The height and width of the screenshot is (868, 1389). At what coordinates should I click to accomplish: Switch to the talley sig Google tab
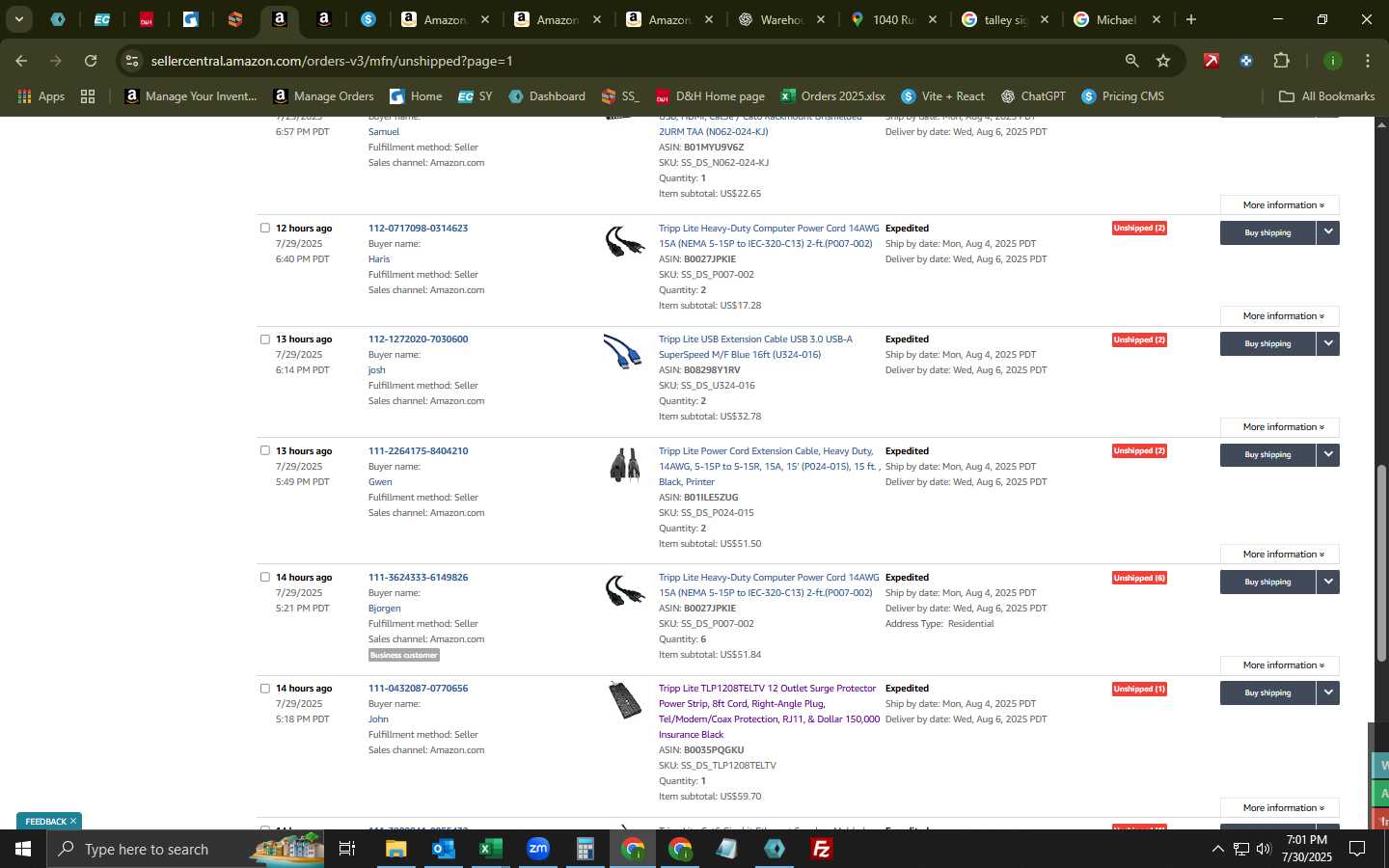1003,19
